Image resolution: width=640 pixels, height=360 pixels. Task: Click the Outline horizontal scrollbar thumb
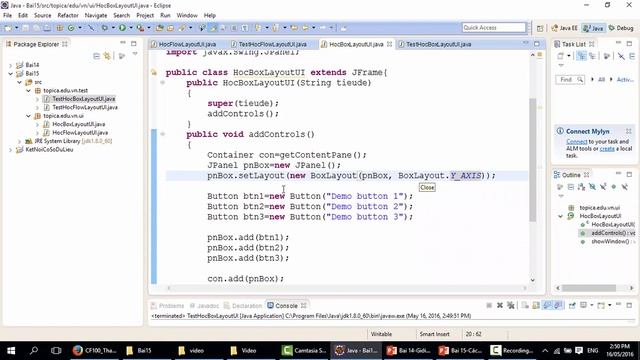[589, 288]
